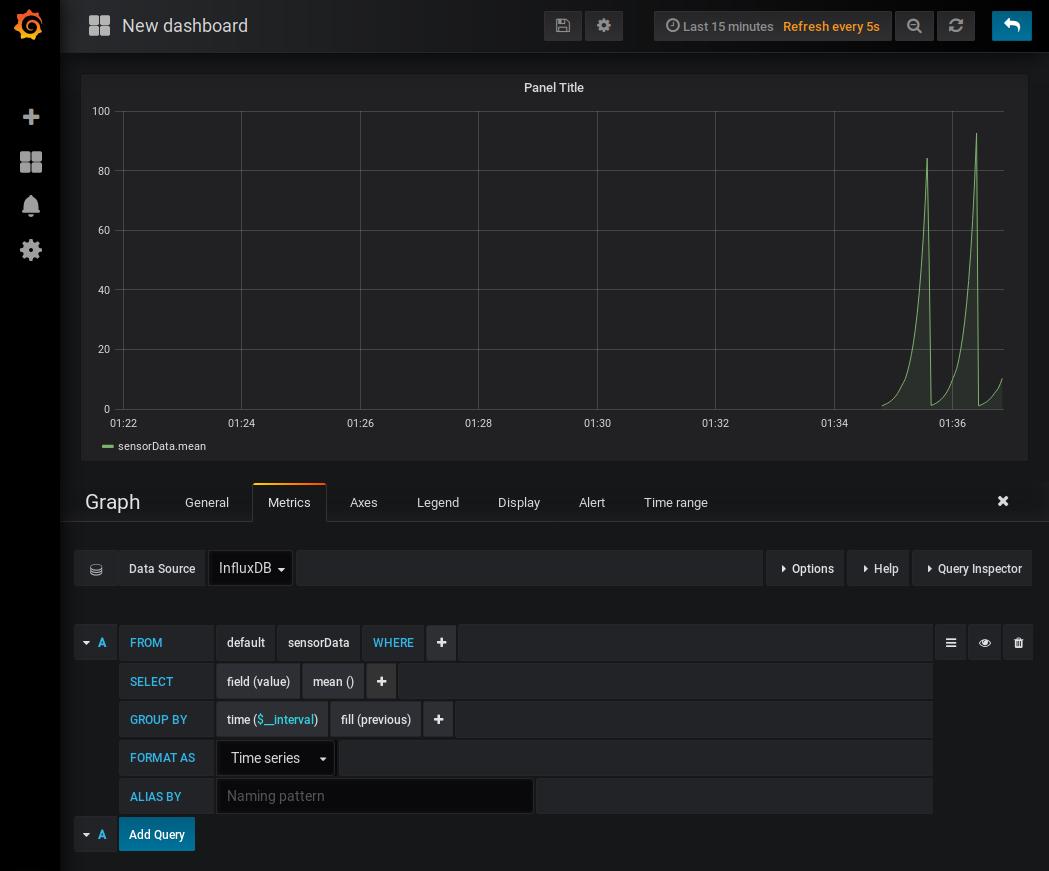Click the Add Query button
1049x871 pixels.
point(157,834)
